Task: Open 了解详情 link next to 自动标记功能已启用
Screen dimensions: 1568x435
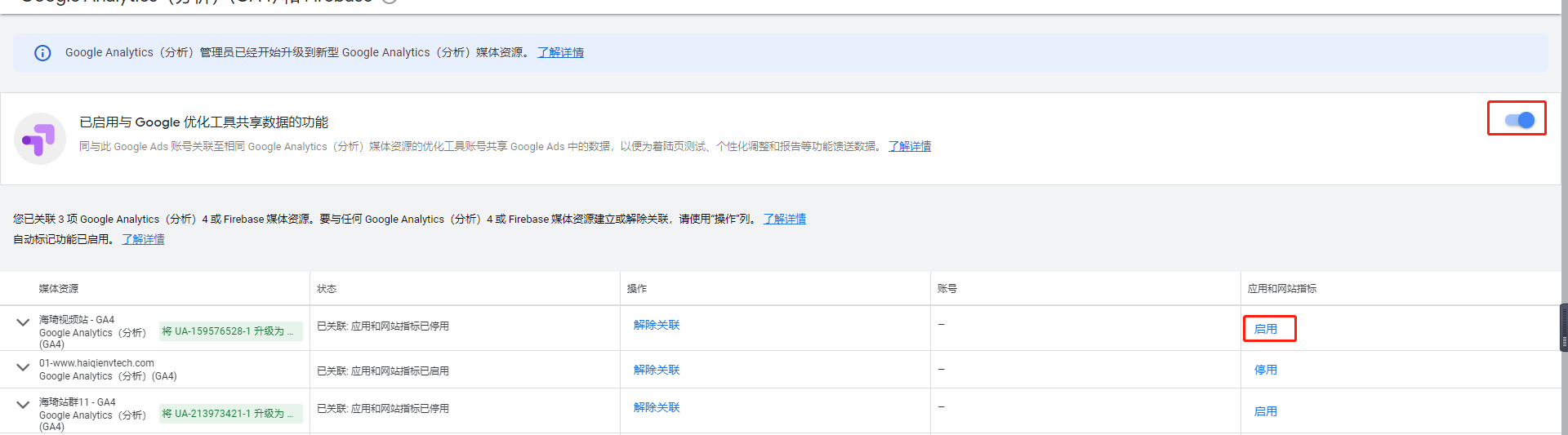Action: click(x=143, y=239)
